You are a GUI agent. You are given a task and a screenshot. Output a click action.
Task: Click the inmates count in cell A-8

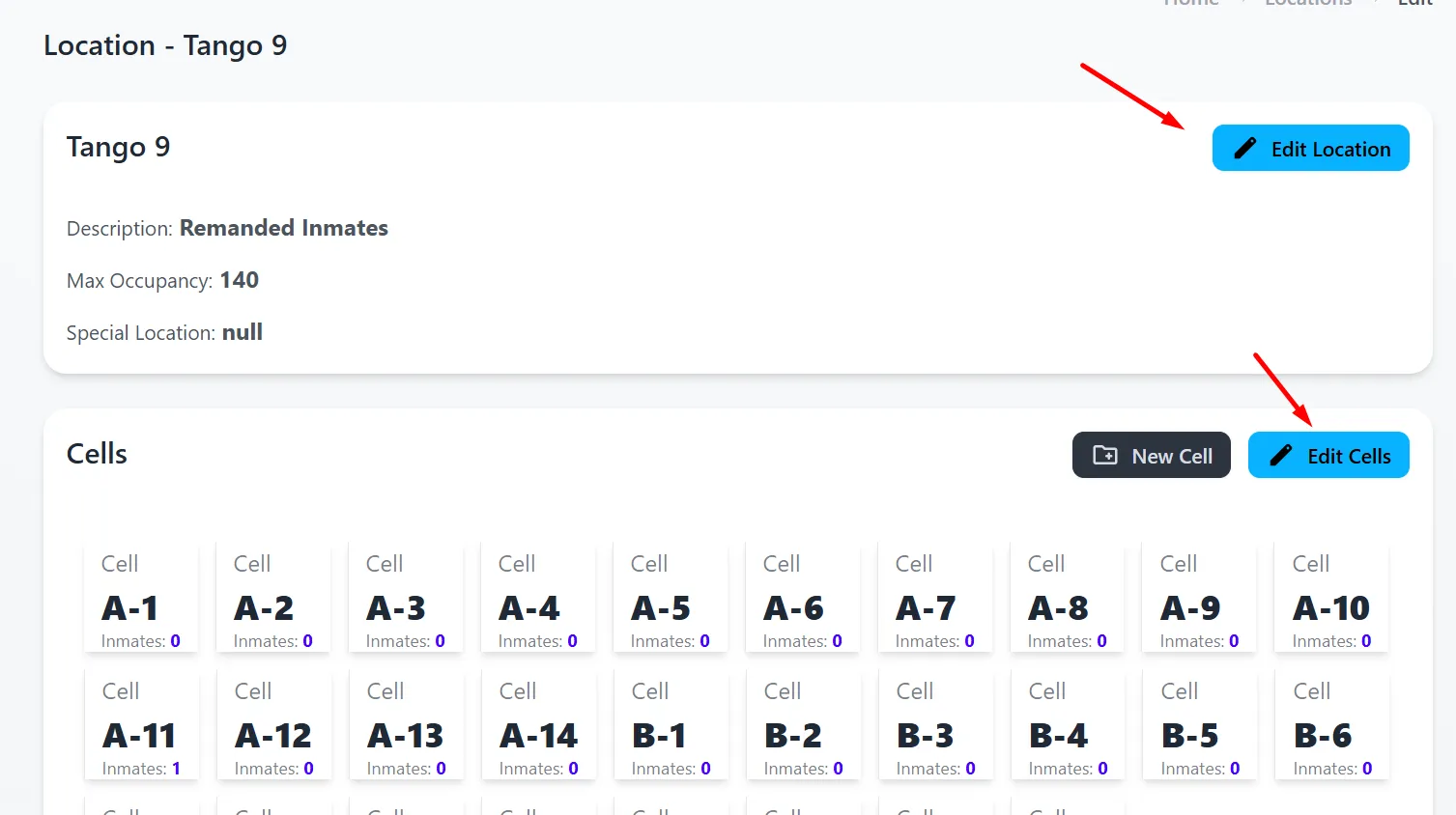(x=1101, y=641)
